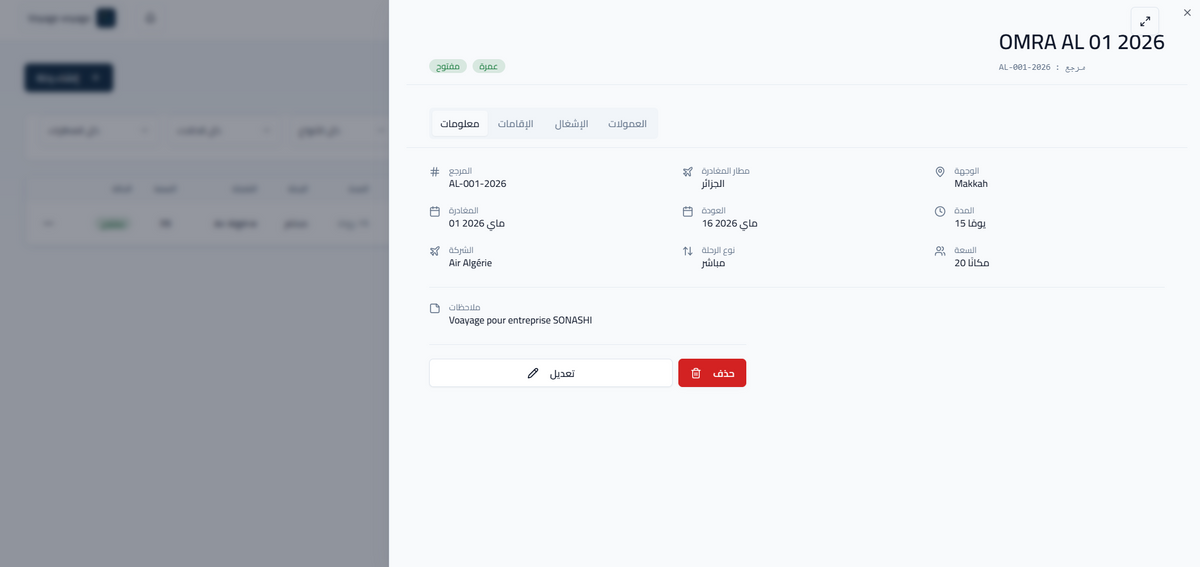Click the calendar icon beside العودة
The image size is (1200, 567).
tap(687, 211)
